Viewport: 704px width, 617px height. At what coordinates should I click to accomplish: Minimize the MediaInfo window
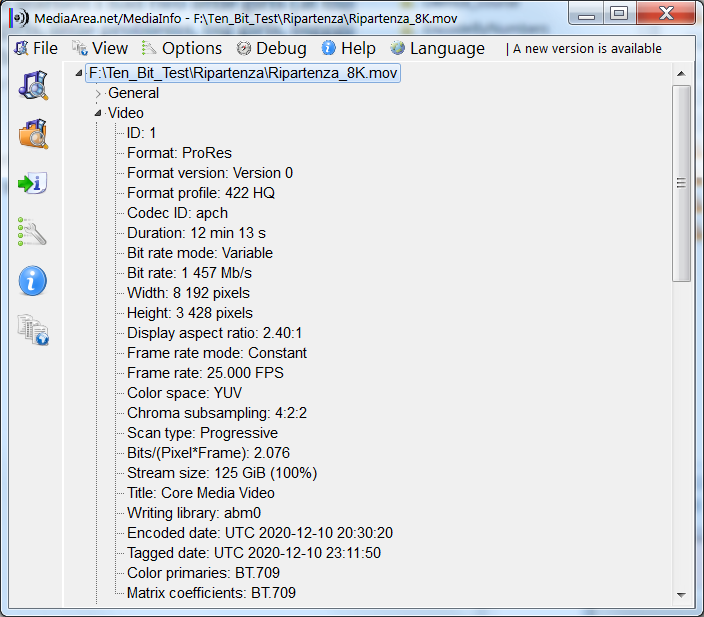(x=586, y=14)
